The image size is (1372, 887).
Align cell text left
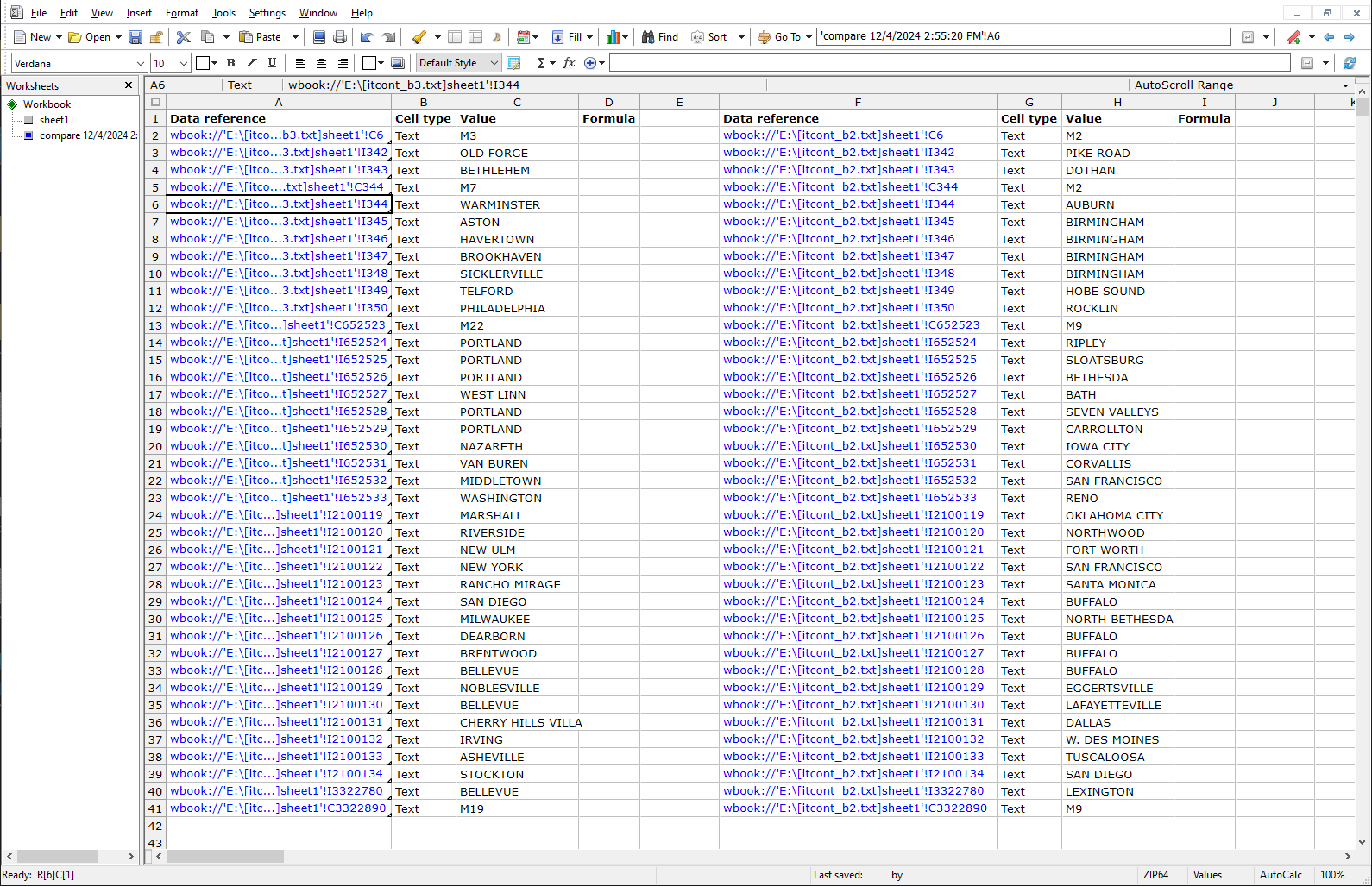301,63
